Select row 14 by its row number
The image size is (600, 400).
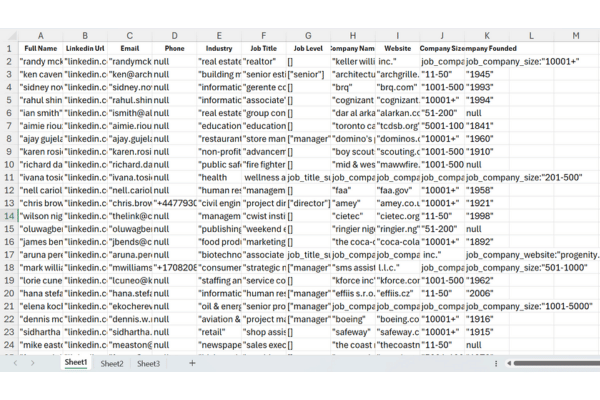click(x=8, y=215)
